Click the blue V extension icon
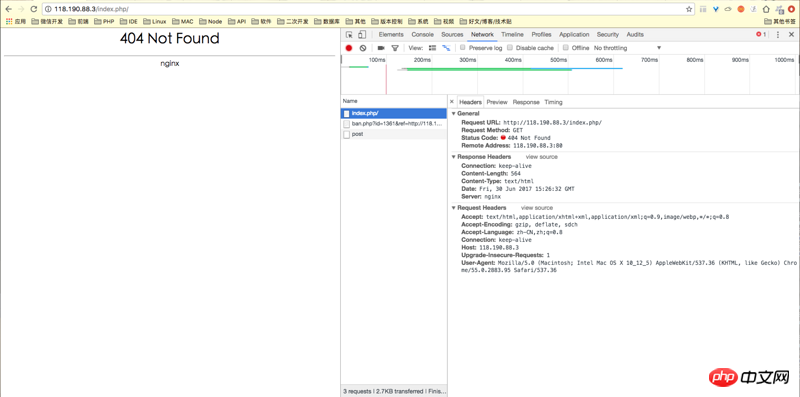This screenshot has width=800, height=397. (x=716, y=9)
